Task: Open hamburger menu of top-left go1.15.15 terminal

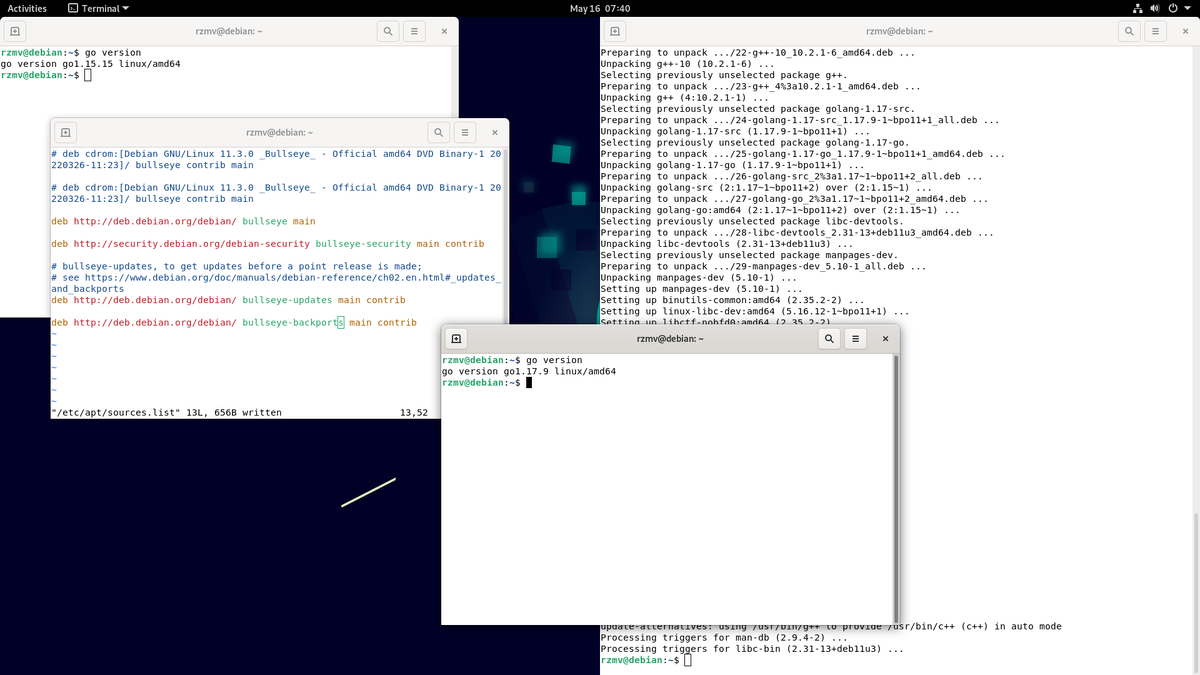Action: pyautogui.click(x=415, y=32)
